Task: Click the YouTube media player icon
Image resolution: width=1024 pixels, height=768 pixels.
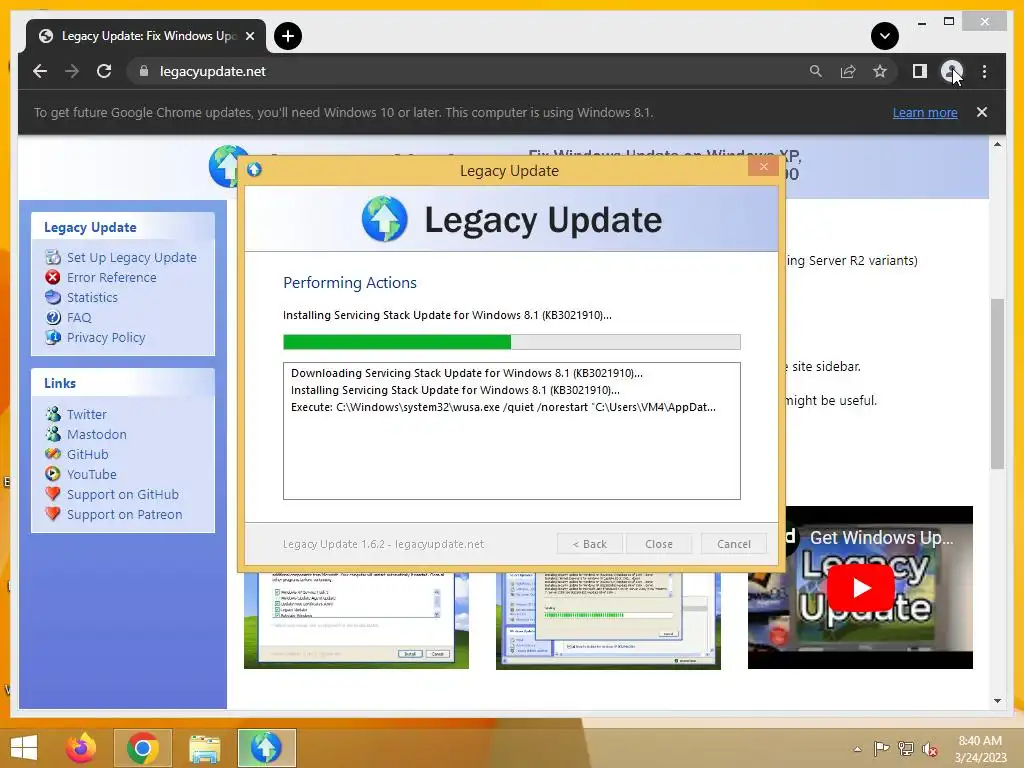Action: [x=53, y=473]
